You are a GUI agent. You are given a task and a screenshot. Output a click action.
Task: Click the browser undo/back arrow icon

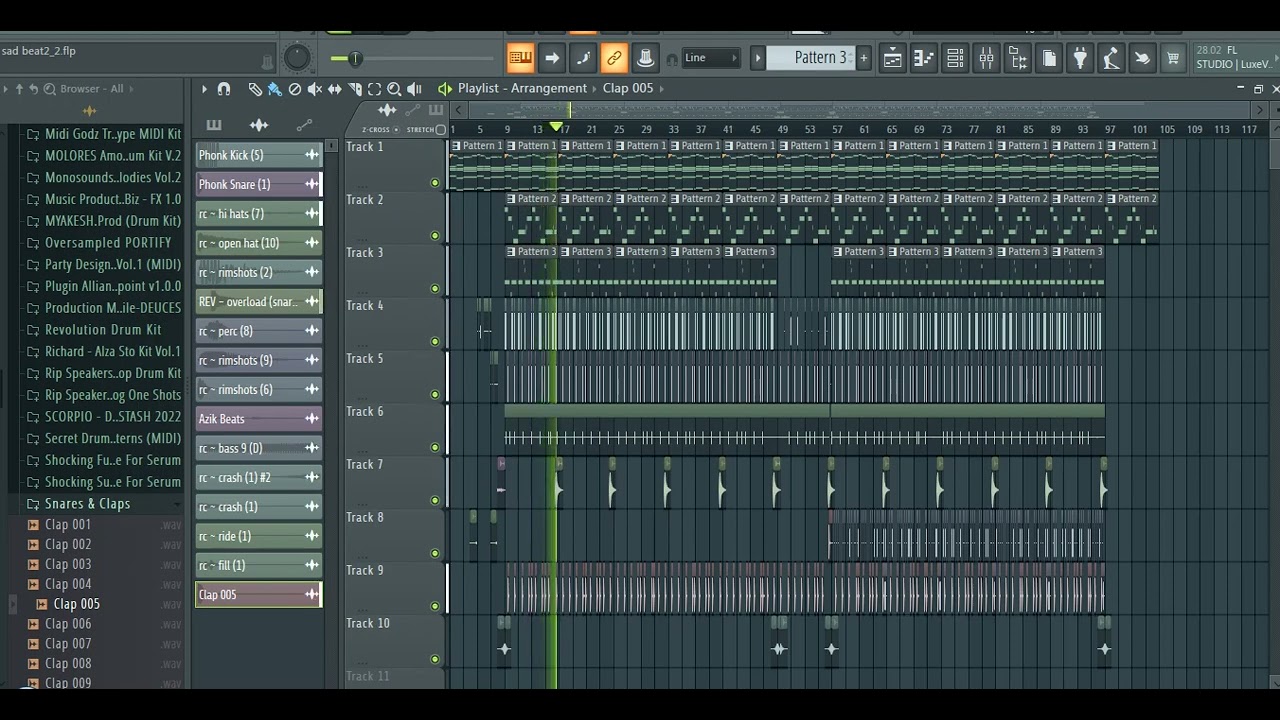pos(33,89)
